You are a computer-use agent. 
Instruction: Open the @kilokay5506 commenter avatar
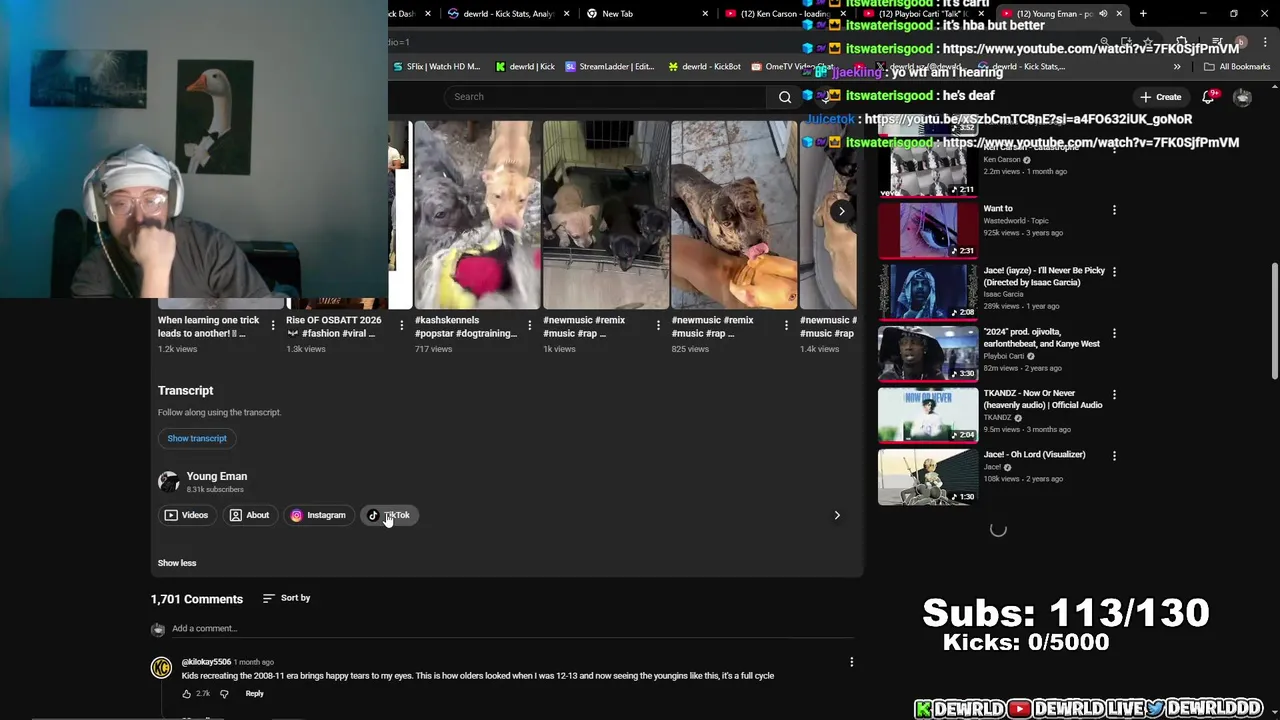pyautogui.click(x=161, y=668)
